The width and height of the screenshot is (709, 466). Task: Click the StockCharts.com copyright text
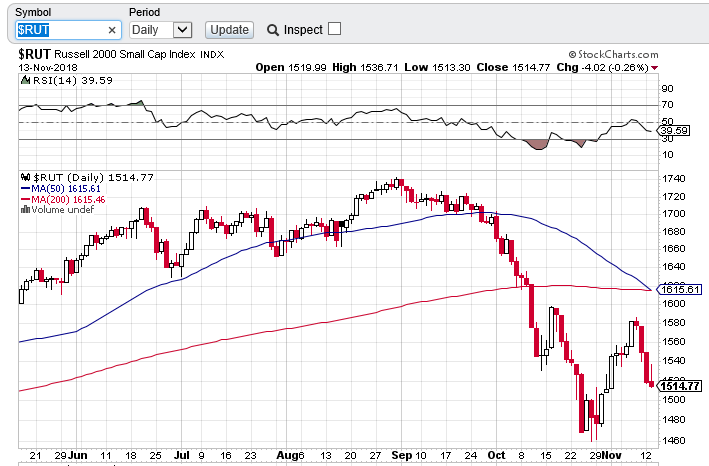click(x=613, y=55)
